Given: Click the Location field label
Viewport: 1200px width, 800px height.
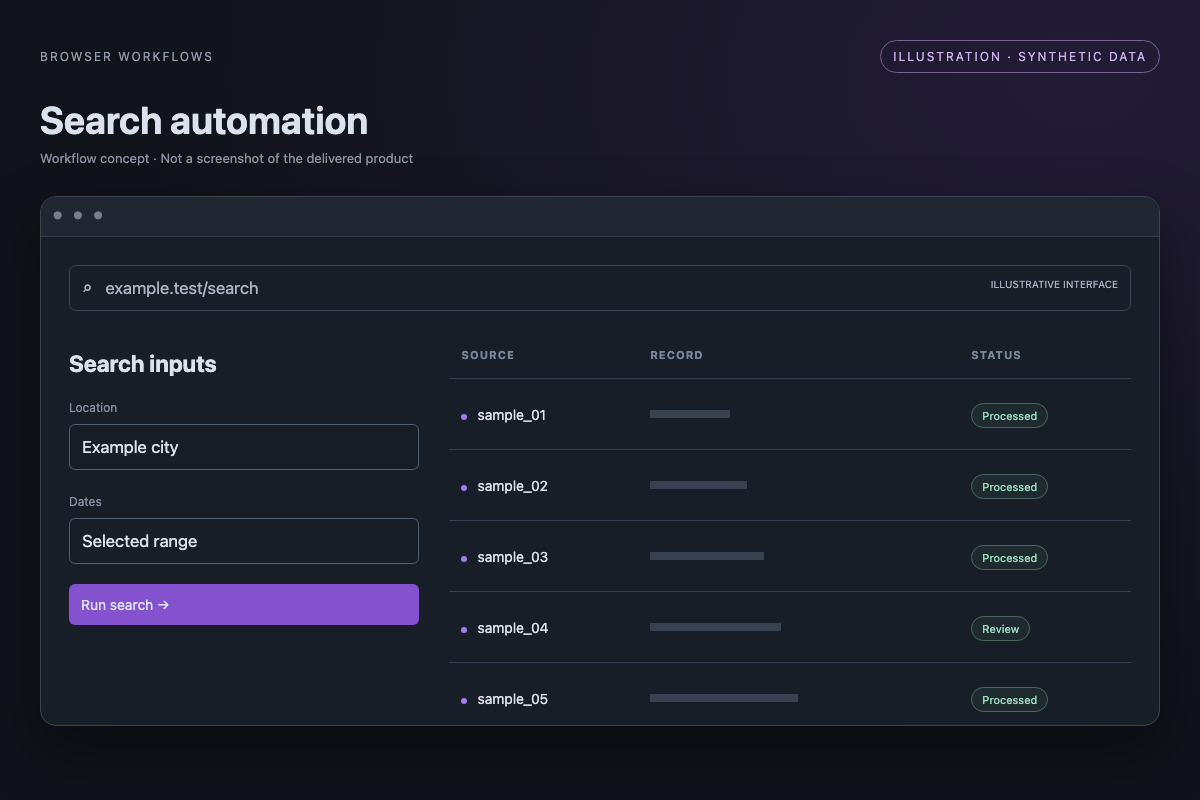Looking at the screenshot, I should 93,408.
